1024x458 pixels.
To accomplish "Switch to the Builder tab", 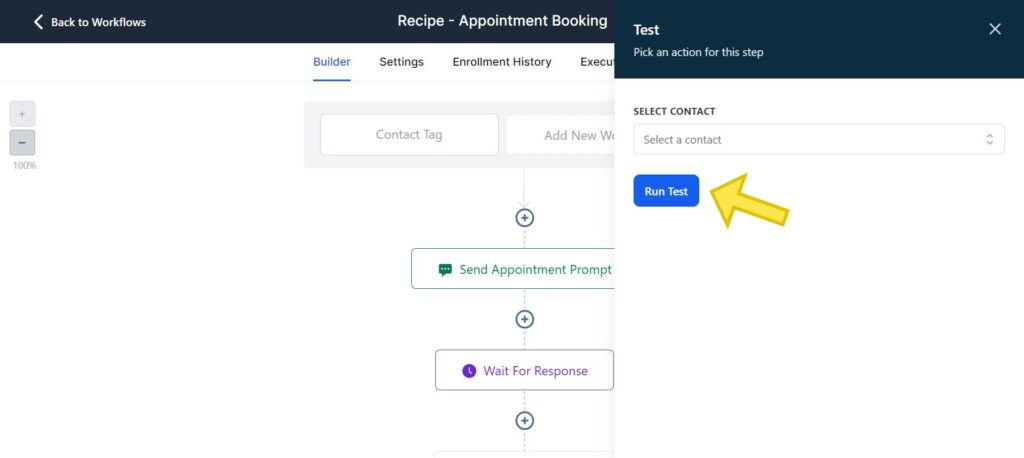I will tap(332, 62).
